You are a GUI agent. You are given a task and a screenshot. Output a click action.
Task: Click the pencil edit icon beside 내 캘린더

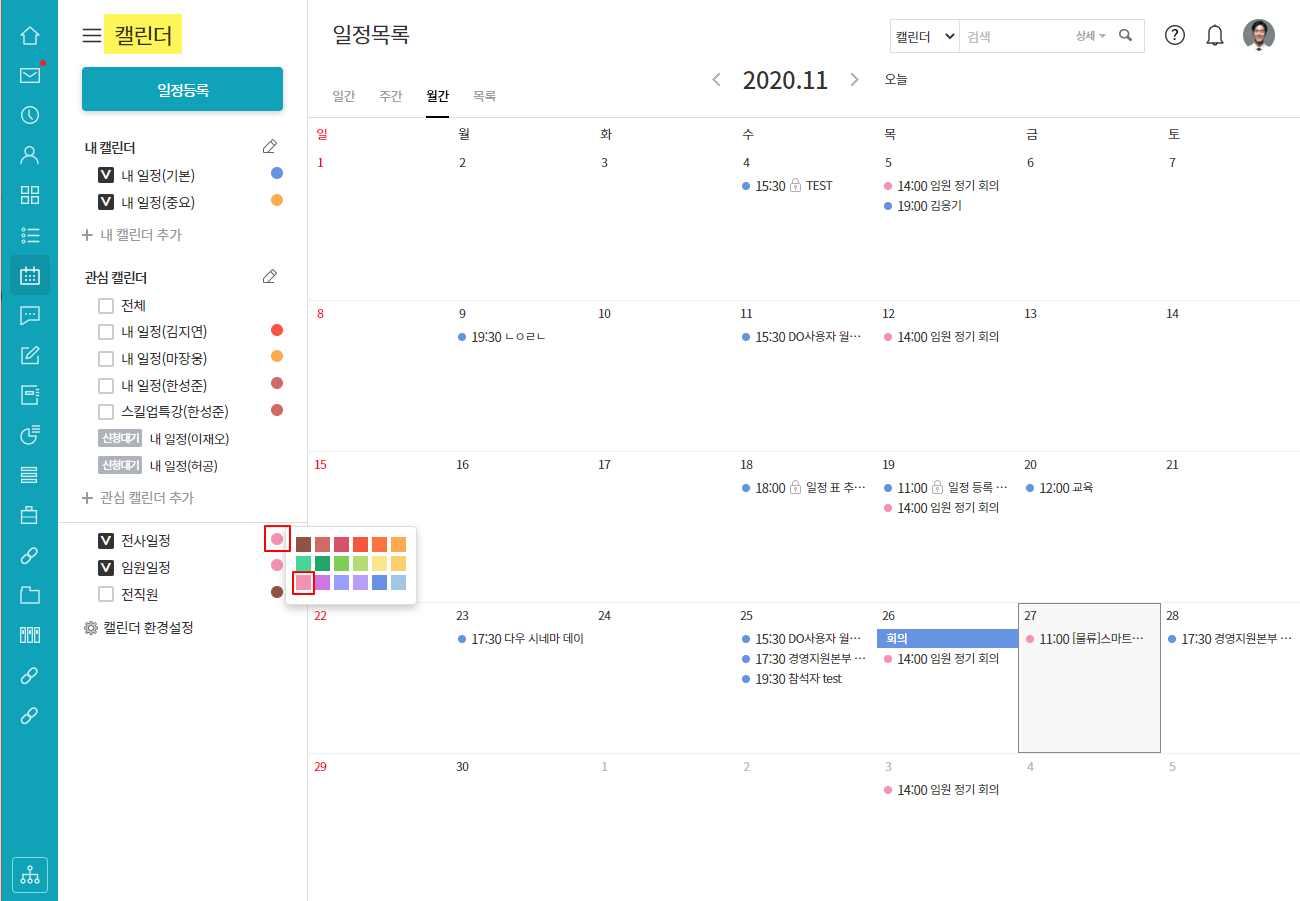[x=269, y=147]
